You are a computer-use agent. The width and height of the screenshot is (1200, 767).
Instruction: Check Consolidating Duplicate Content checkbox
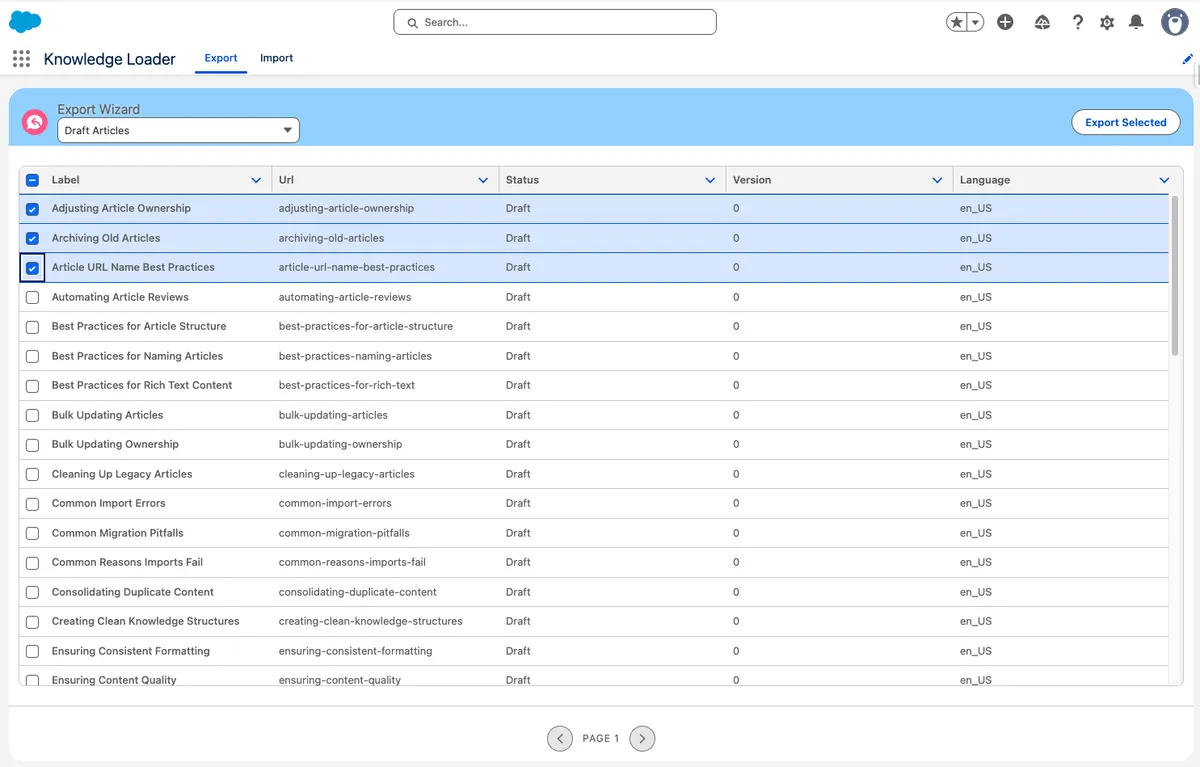point(32,592)
